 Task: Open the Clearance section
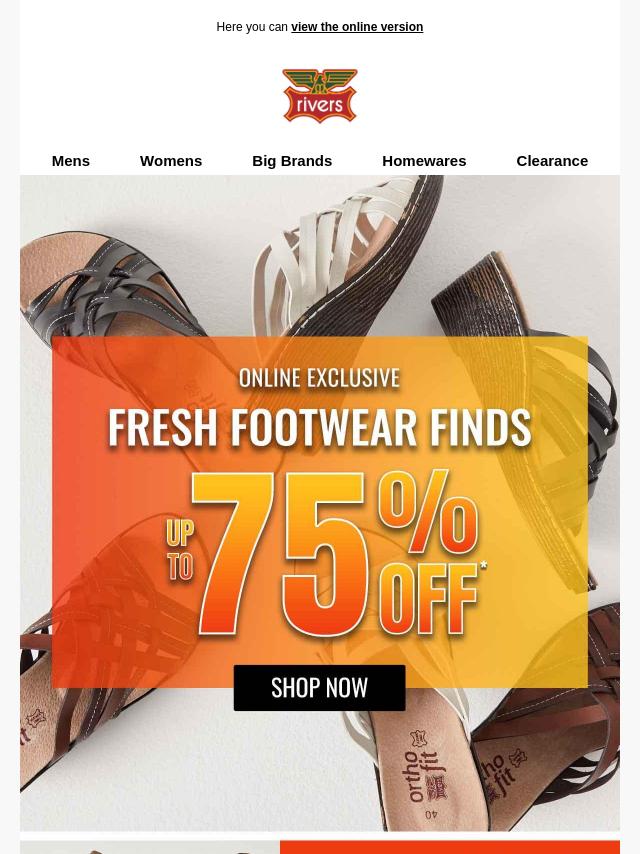(x=552, y=161)
